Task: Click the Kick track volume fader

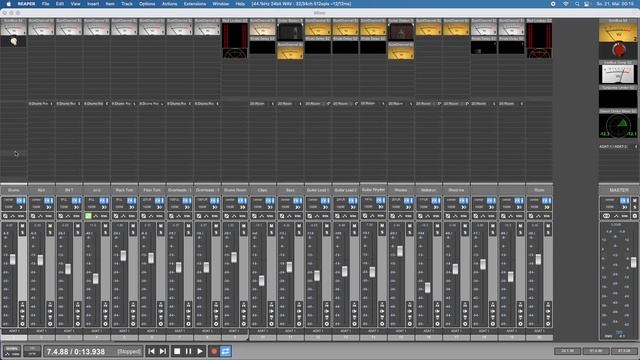Action: click(40, 260)
